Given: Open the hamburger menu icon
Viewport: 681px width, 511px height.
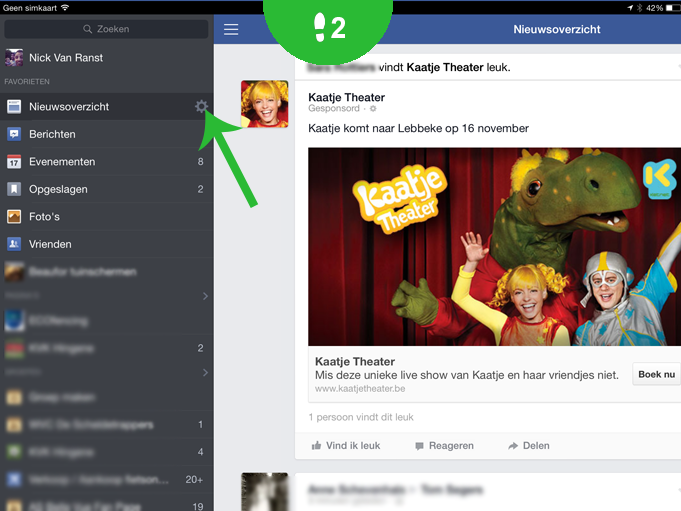Looking at the screenshot, I should tap(231, 30).
